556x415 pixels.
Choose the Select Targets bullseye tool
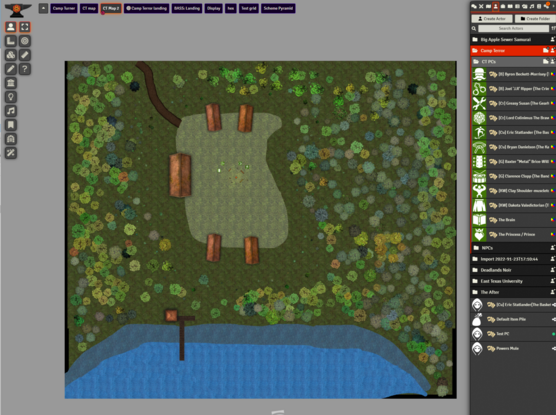(x=24, y=41)
